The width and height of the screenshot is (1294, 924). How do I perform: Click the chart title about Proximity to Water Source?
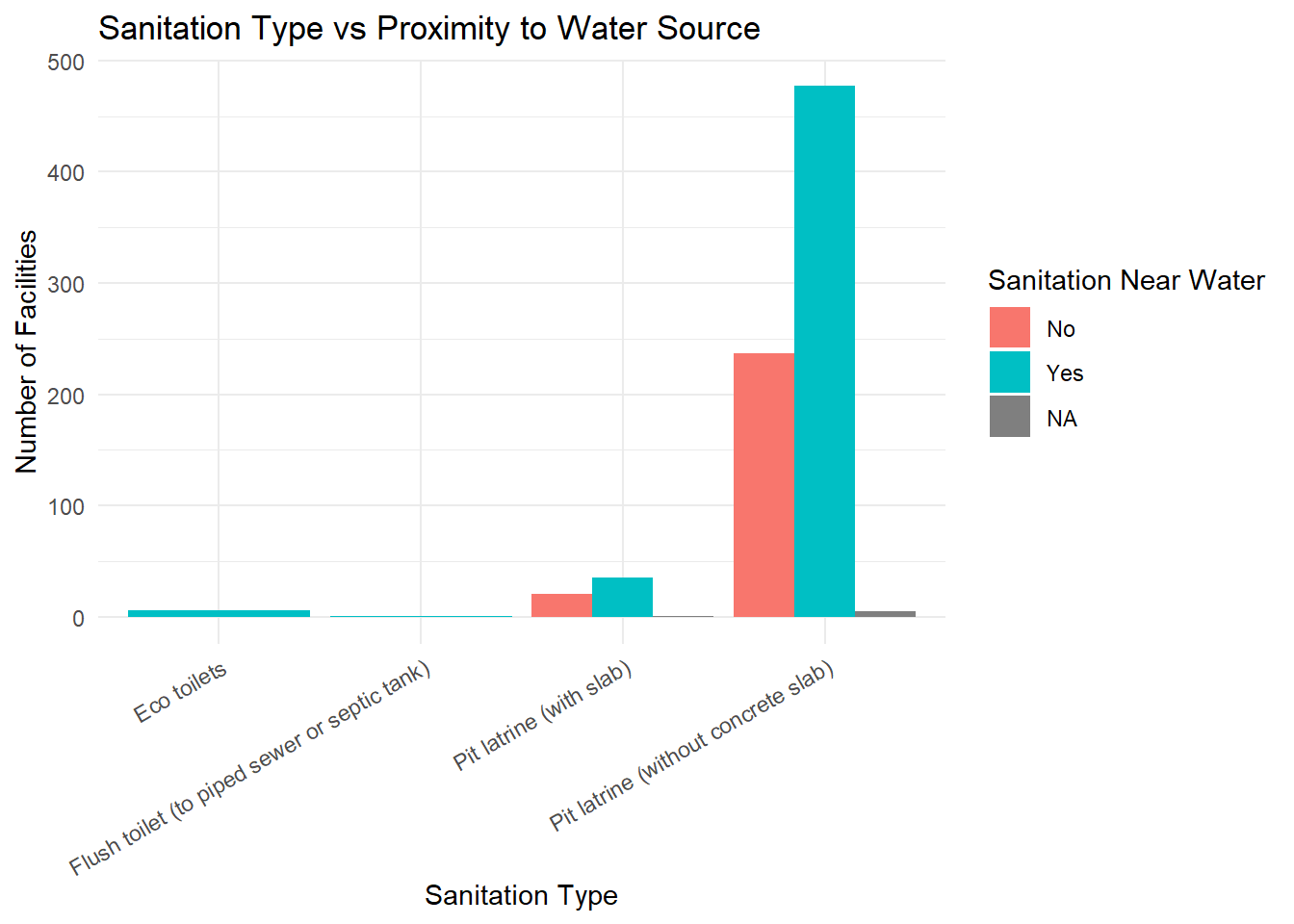click(x=428, y=29)
